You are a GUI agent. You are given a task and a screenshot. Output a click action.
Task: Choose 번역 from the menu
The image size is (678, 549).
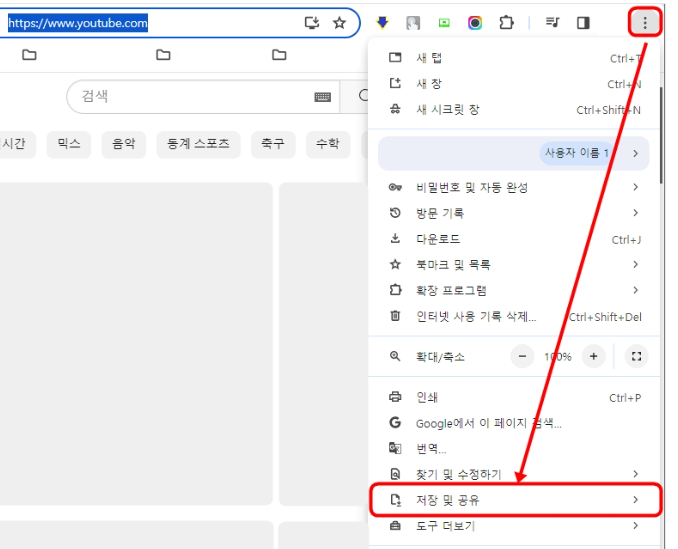(x=514, y=449)
